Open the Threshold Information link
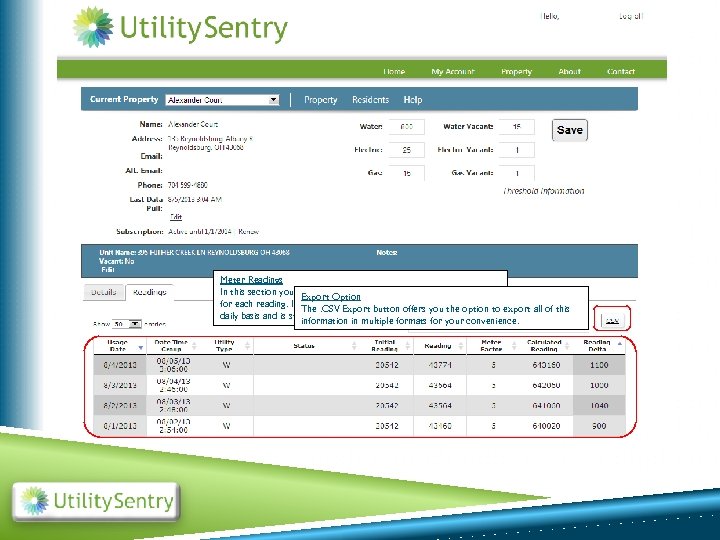 tap(544, 191)
